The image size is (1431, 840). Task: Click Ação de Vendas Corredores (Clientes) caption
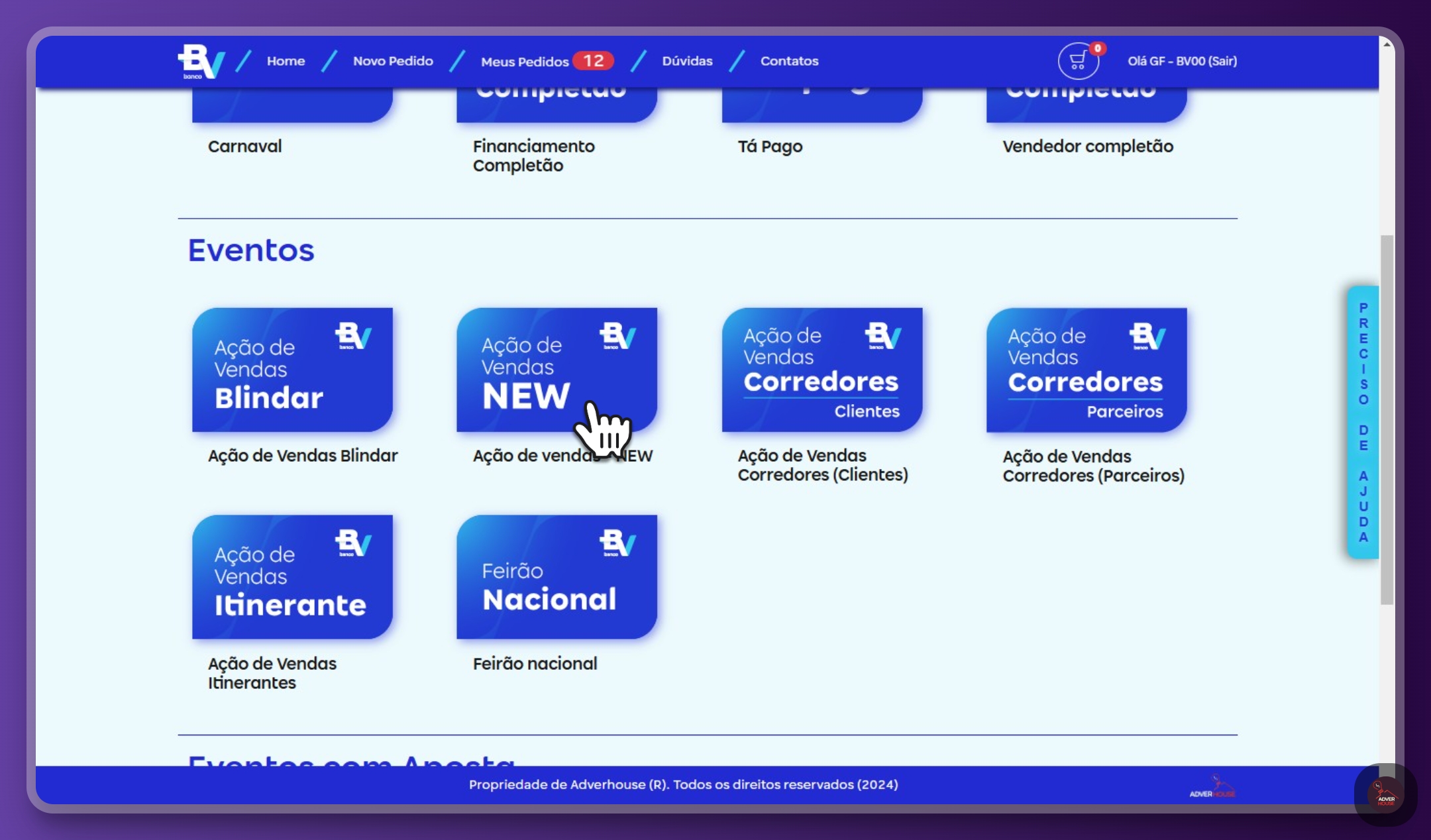pos(823,465)
